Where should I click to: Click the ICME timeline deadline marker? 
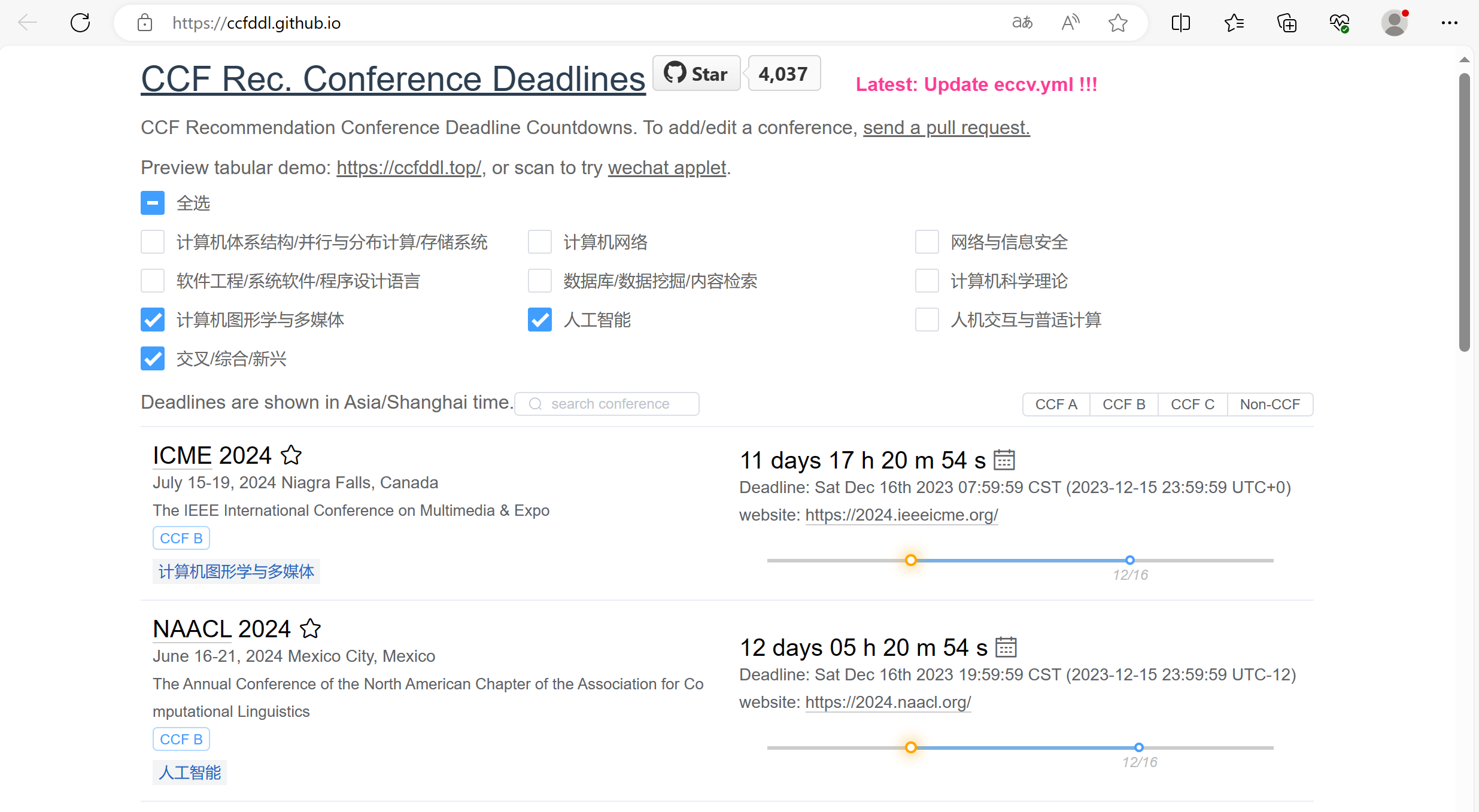pyautogui.click(x=1129, y=561)
